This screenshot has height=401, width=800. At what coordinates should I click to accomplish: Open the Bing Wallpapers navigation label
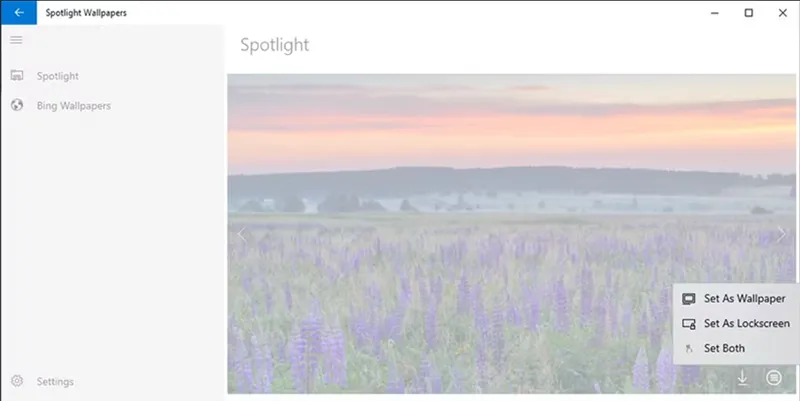(73, 106)
